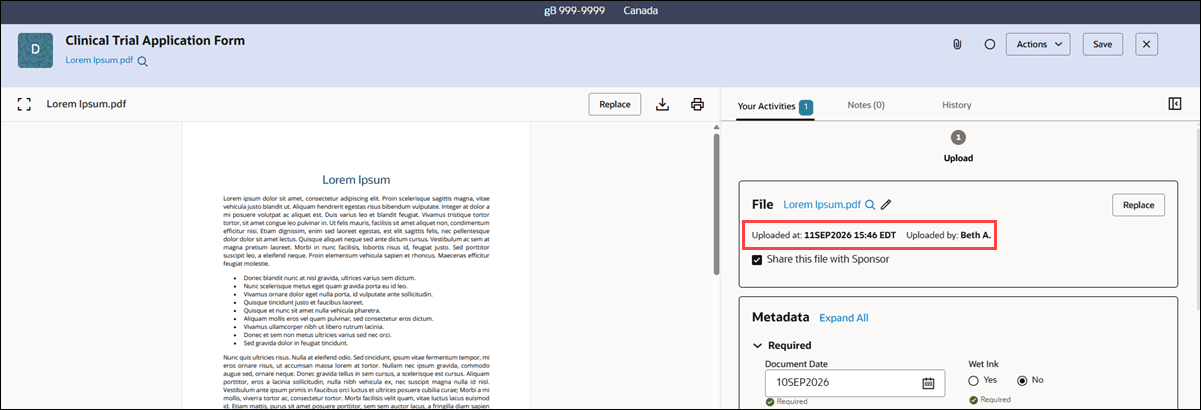This screenshot has height=410, width=1201.
Task: Click the Your Activities count badge
Action: click(x=806, y=106)
